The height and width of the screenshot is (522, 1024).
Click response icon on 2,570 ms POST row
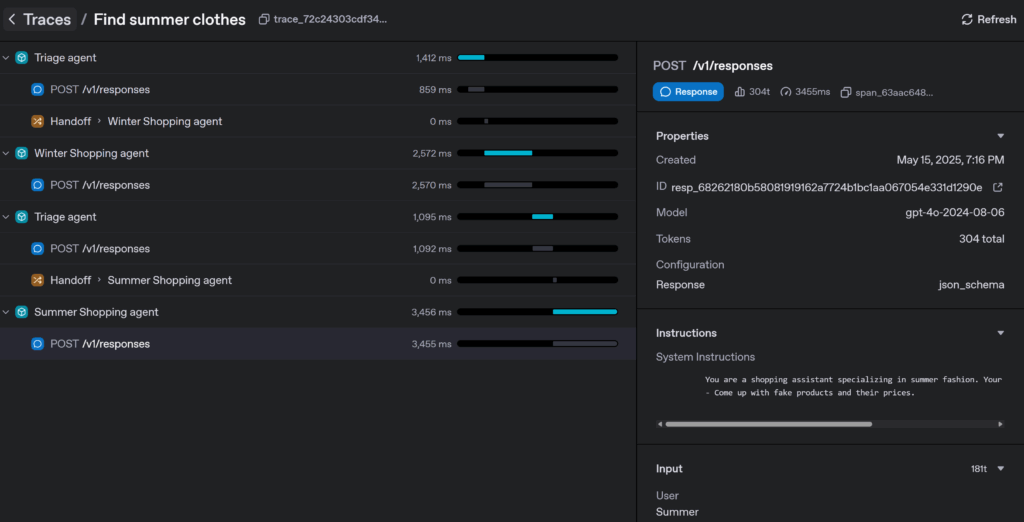click(38, 185)
